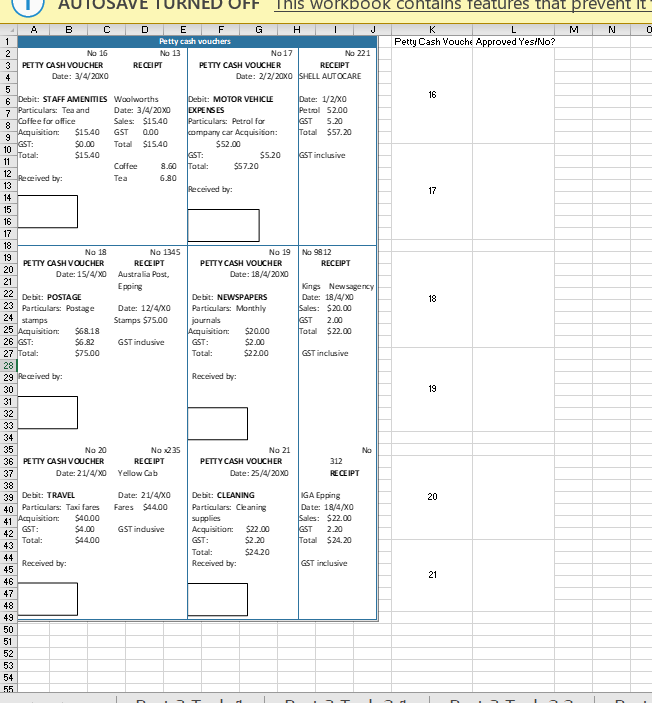Select column A header

[x=34, y=30]
